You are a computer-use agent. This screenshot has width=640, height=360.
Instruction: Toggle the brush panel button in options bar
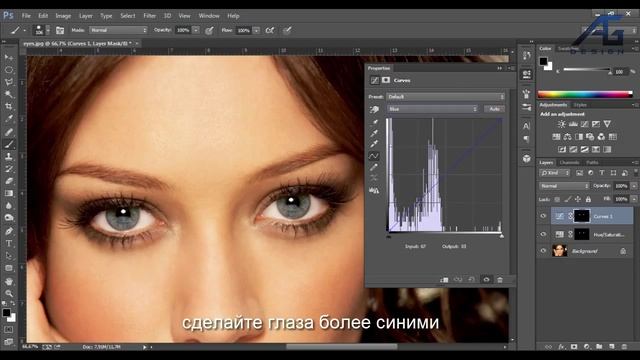pos(60,30)
